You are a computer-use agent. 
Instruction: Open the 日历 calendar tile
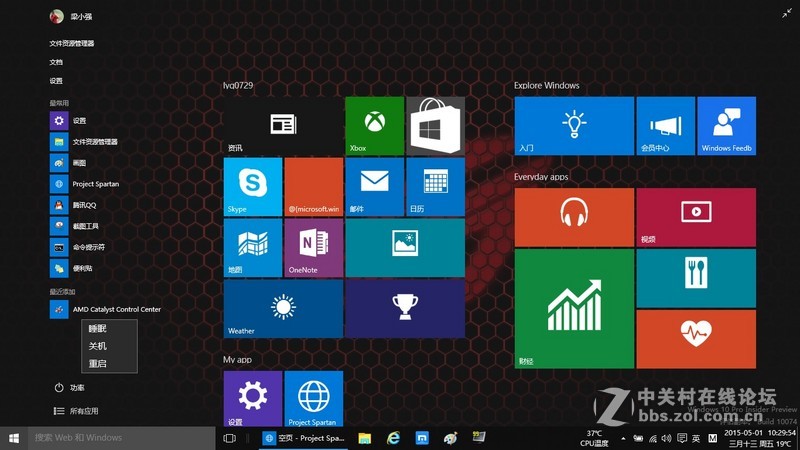click(435, 187)
